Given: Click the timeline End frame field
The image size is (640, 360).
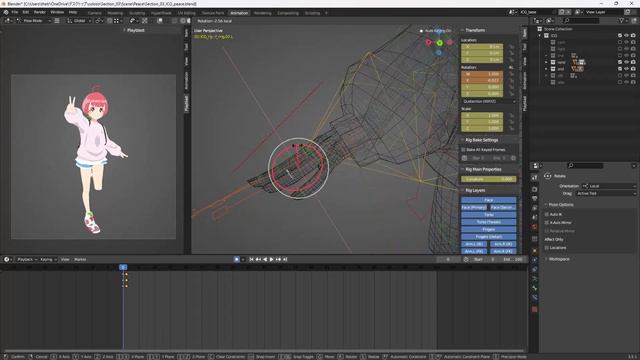Looking at the screenshot, I should 512,260.
